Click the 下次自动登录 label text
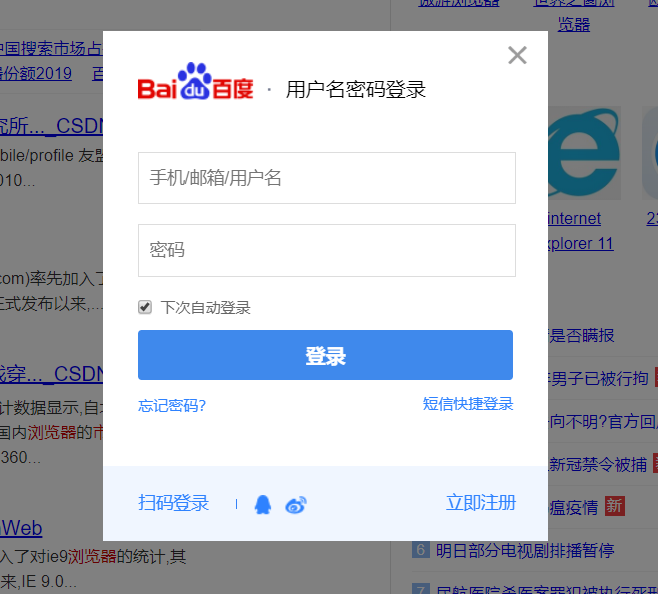The image size is (658, 594). tap(206, 308)
